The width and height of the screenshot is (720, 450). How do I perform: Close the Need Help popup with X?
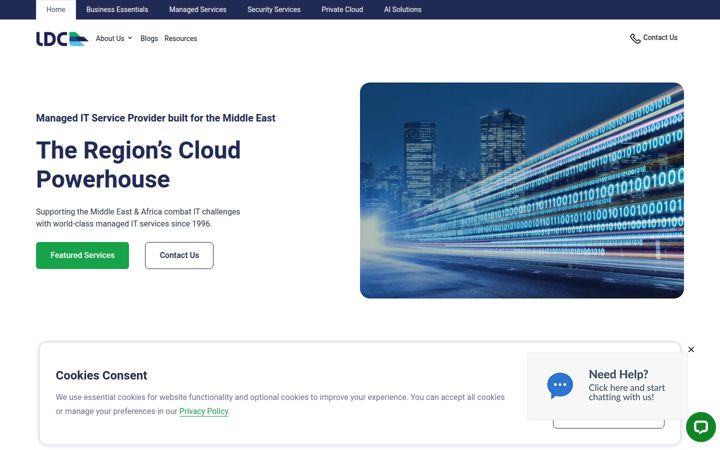(691, 349)
